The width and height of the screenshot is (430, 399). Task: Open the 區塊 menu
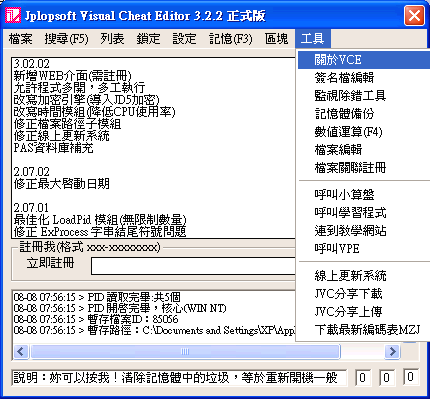point(276,39)
